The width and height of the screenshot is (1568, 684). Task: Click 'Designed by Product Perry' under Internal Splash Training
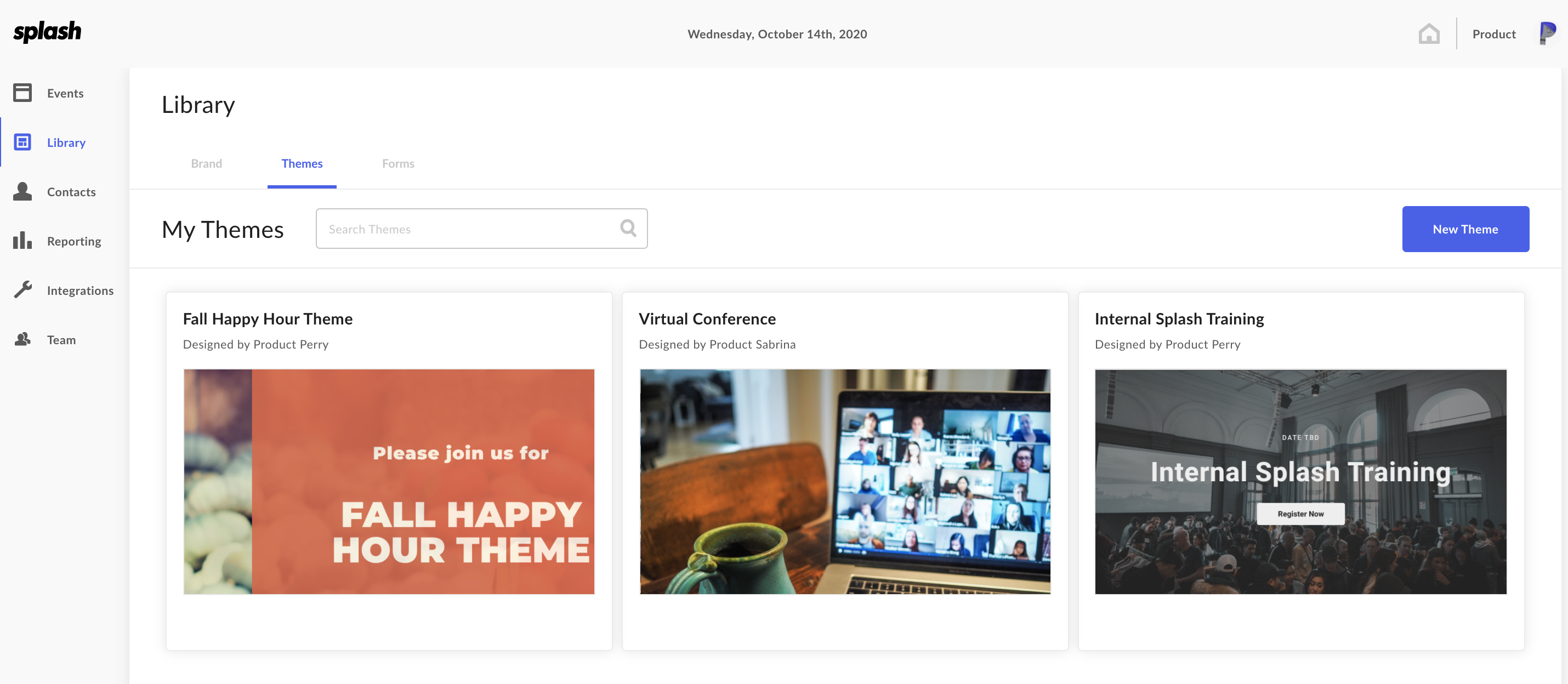1167,344
